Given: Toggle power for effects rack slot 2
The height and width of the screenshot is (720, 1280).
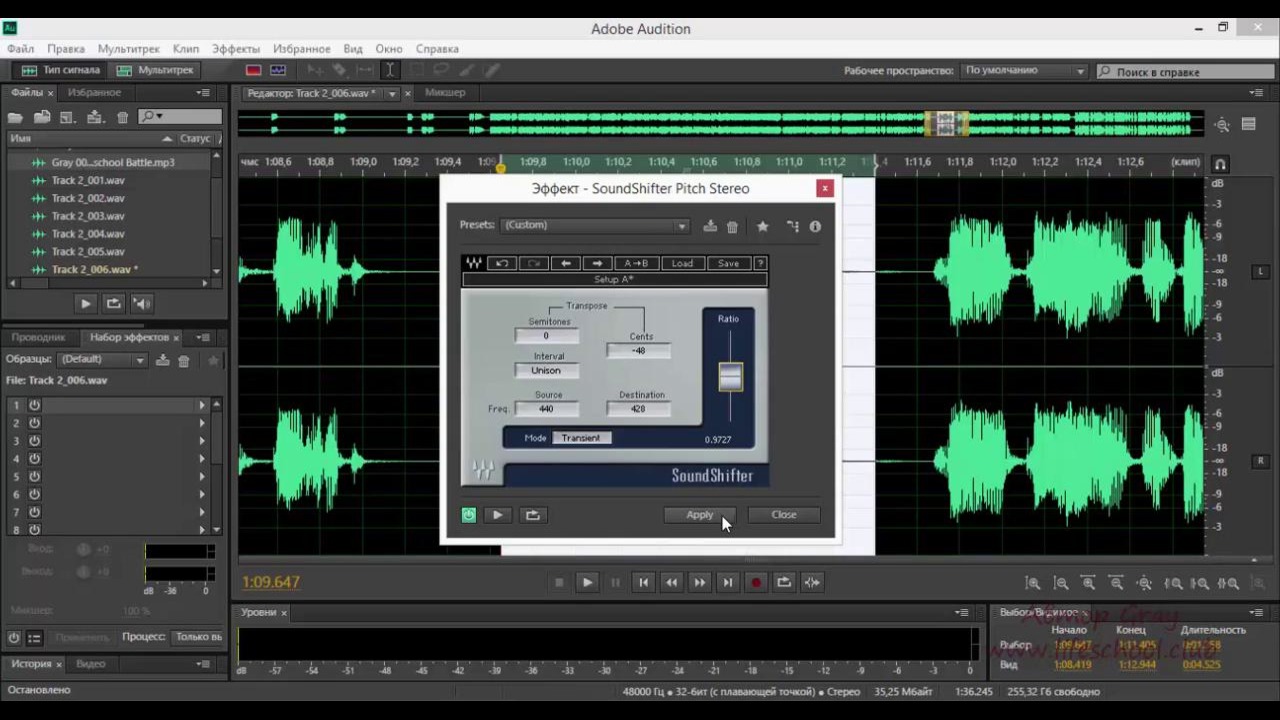Looking at the screenshot, I should pos(34,423).
